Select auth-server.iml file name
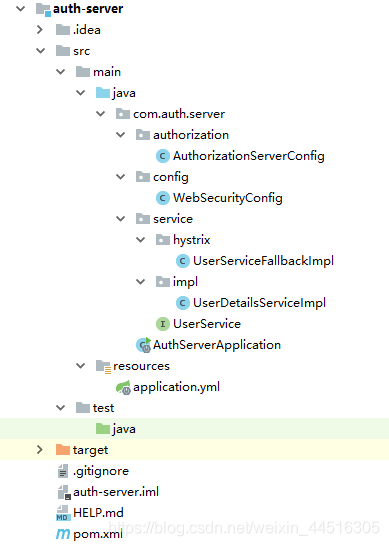 (116, 492)
